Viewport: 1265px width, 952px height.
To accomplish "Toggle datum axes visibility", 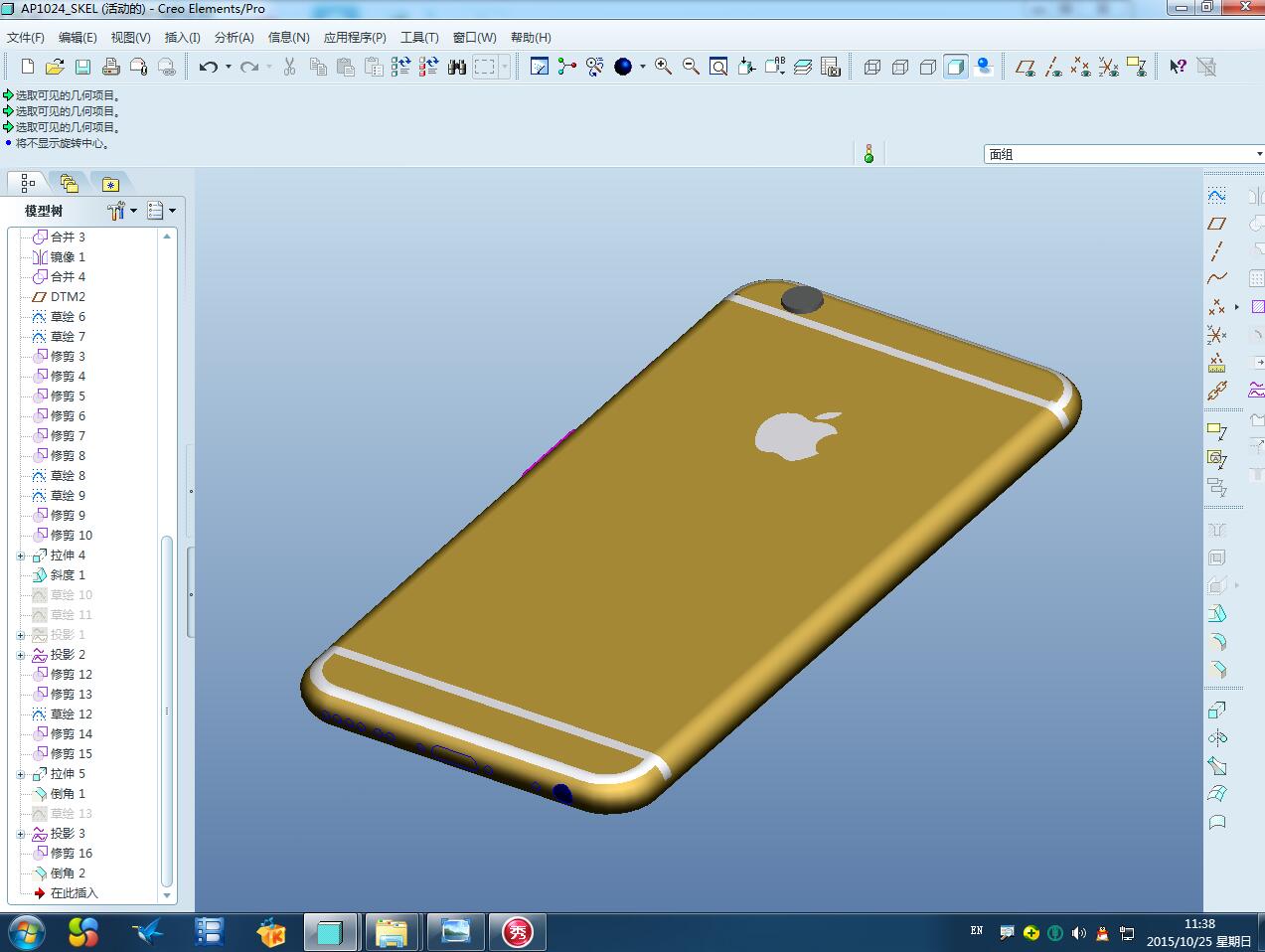I will point(1053,67).
